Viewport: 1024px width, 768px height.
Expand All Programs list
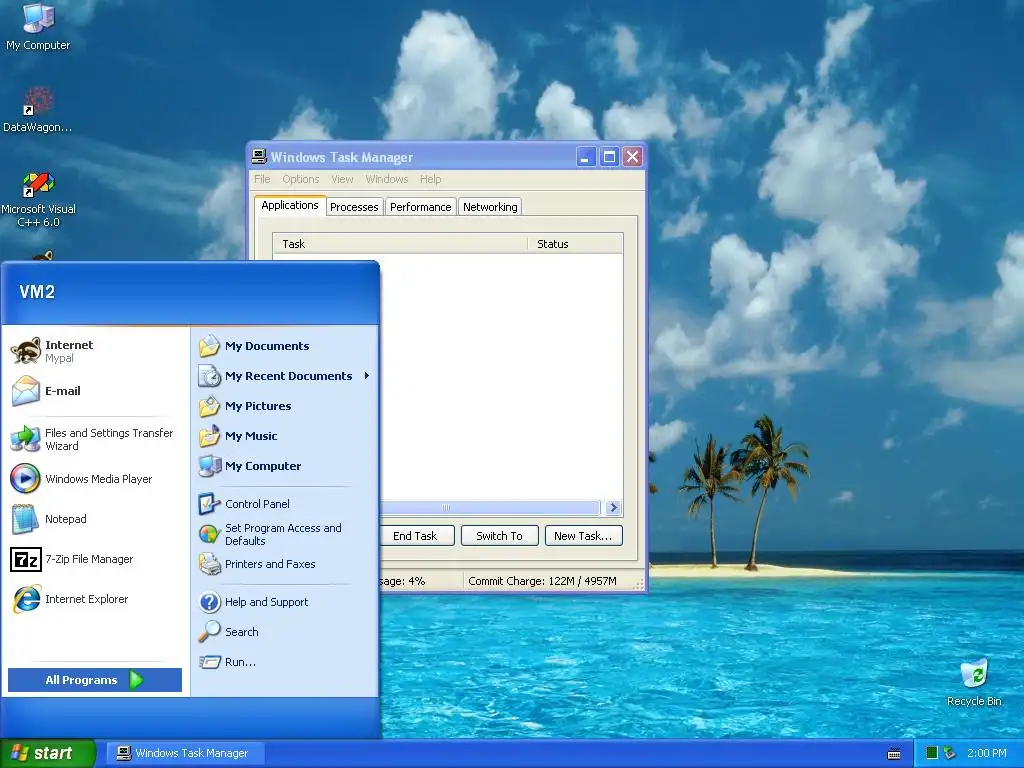(x=95, y=680)
